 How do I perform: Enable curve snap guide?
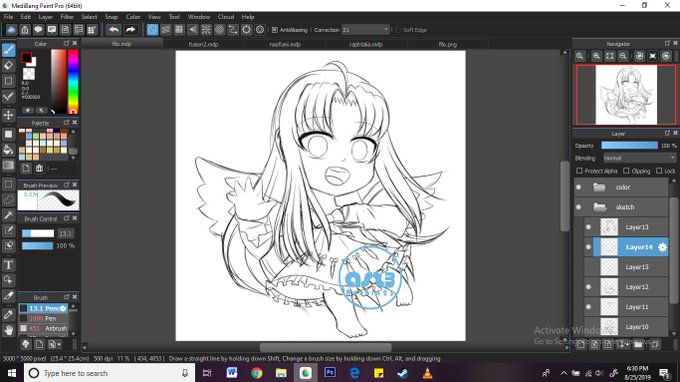pyautogui.click(x=233, y=29)
